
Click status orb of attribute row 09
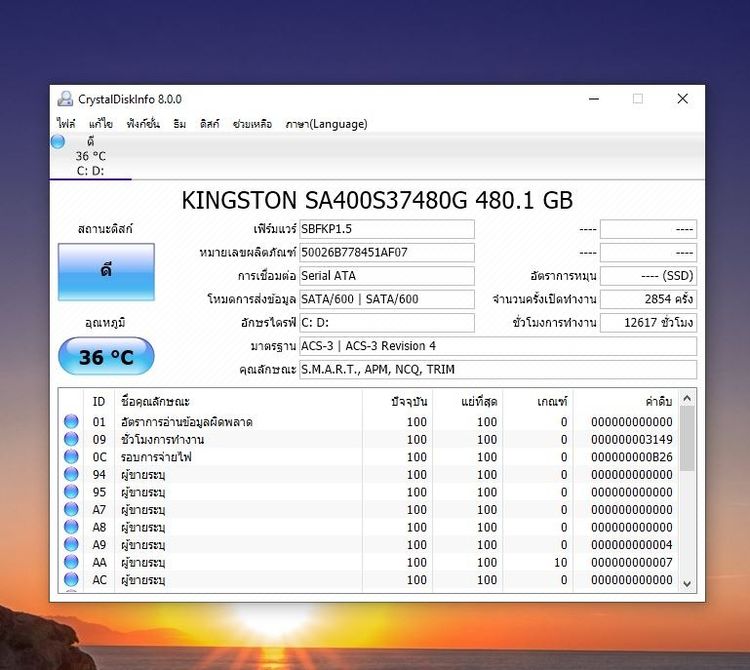[x=71, y=439]
